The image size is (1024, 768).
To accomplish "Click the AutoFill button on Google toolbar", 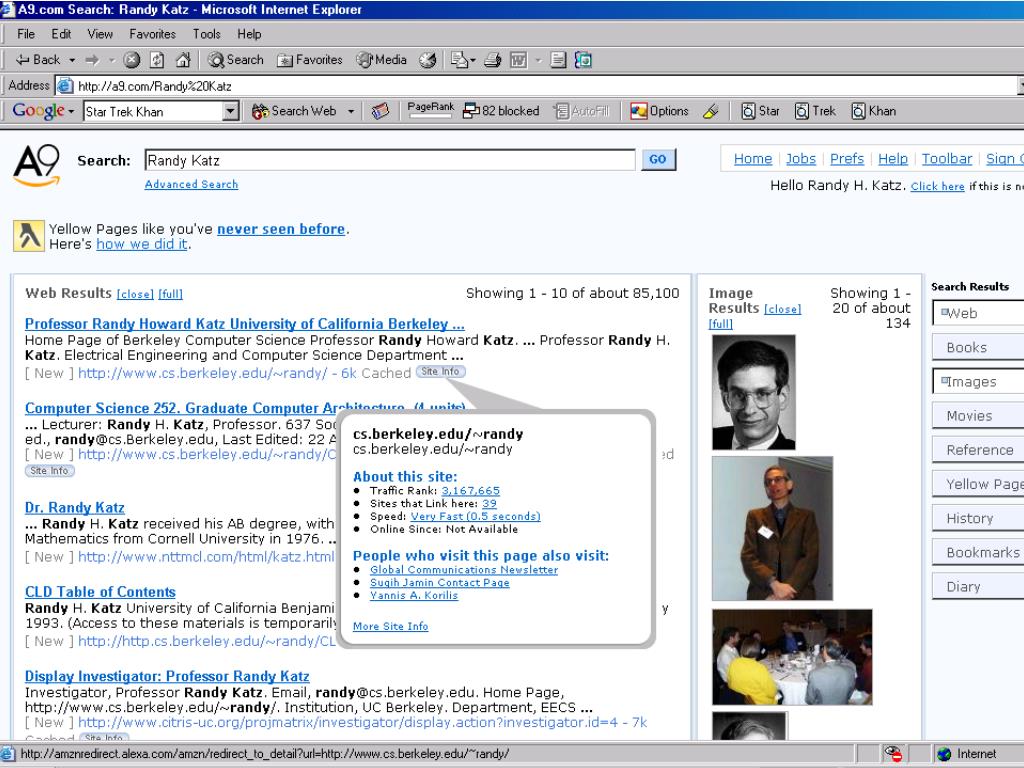I will coord(581,112).
